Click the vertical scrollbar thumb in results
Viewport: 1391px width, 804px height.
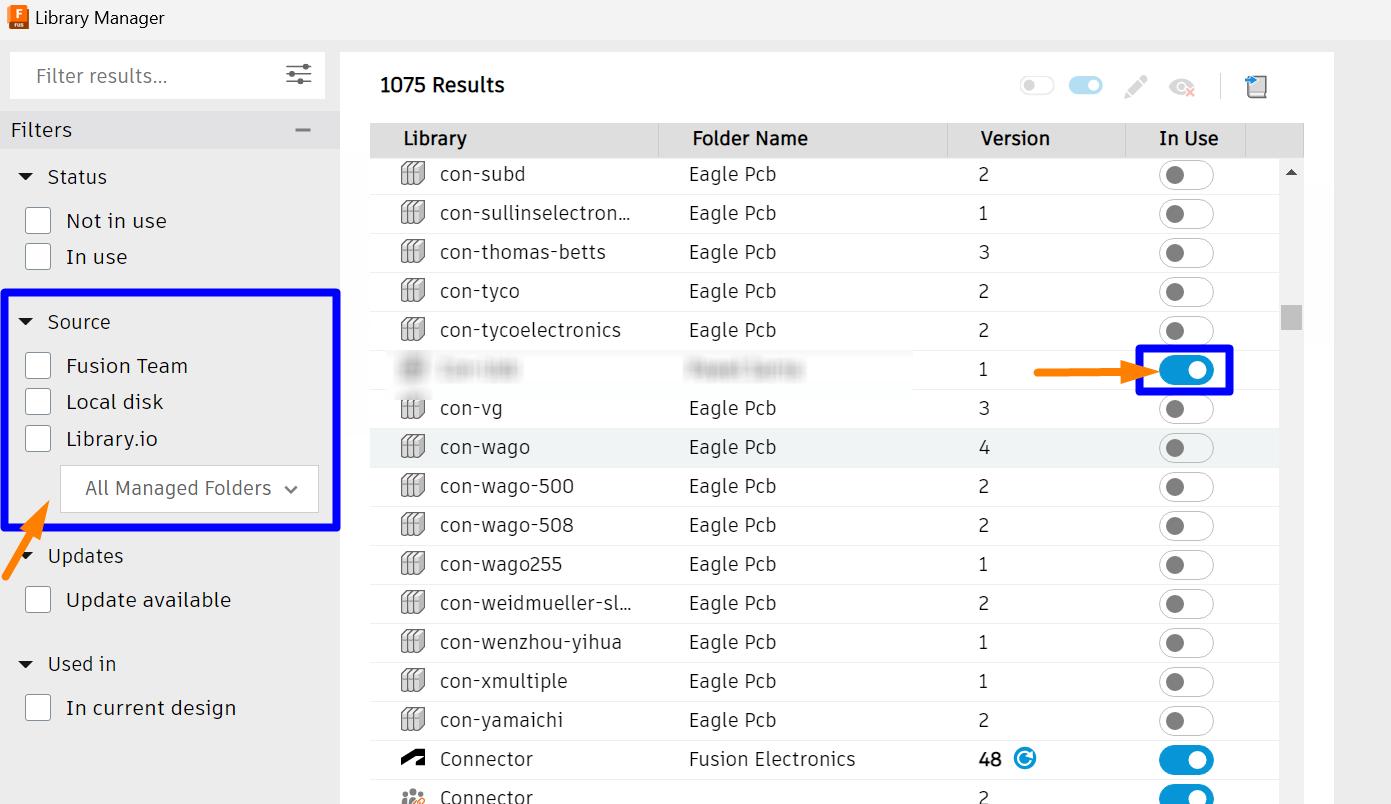pos(1291,317)
